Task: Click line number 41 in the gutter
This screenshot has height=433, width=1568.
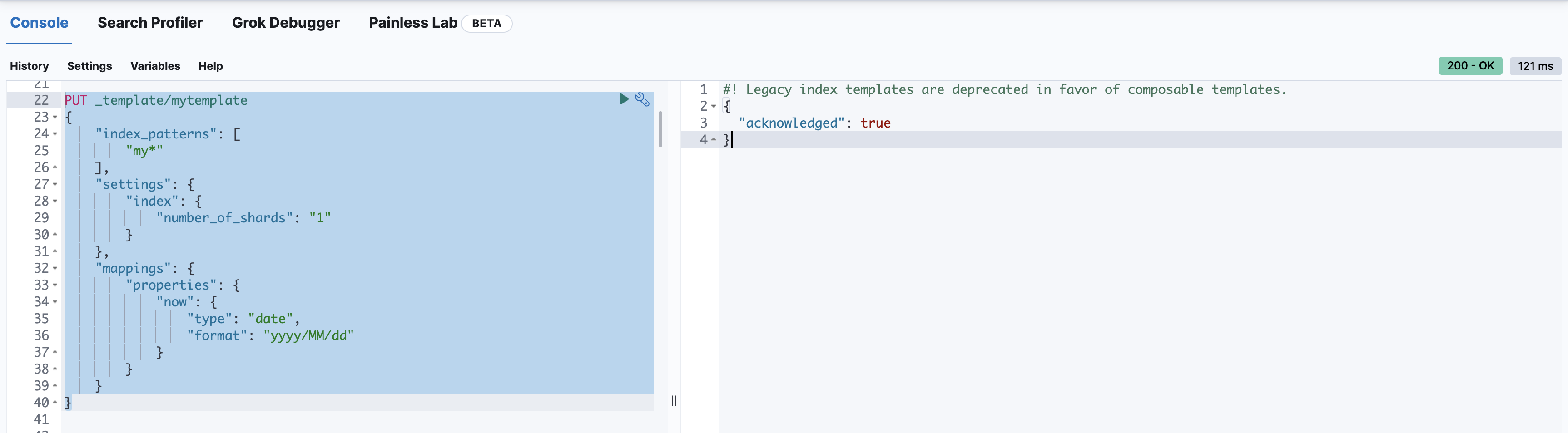Action: tap(41, 420)
